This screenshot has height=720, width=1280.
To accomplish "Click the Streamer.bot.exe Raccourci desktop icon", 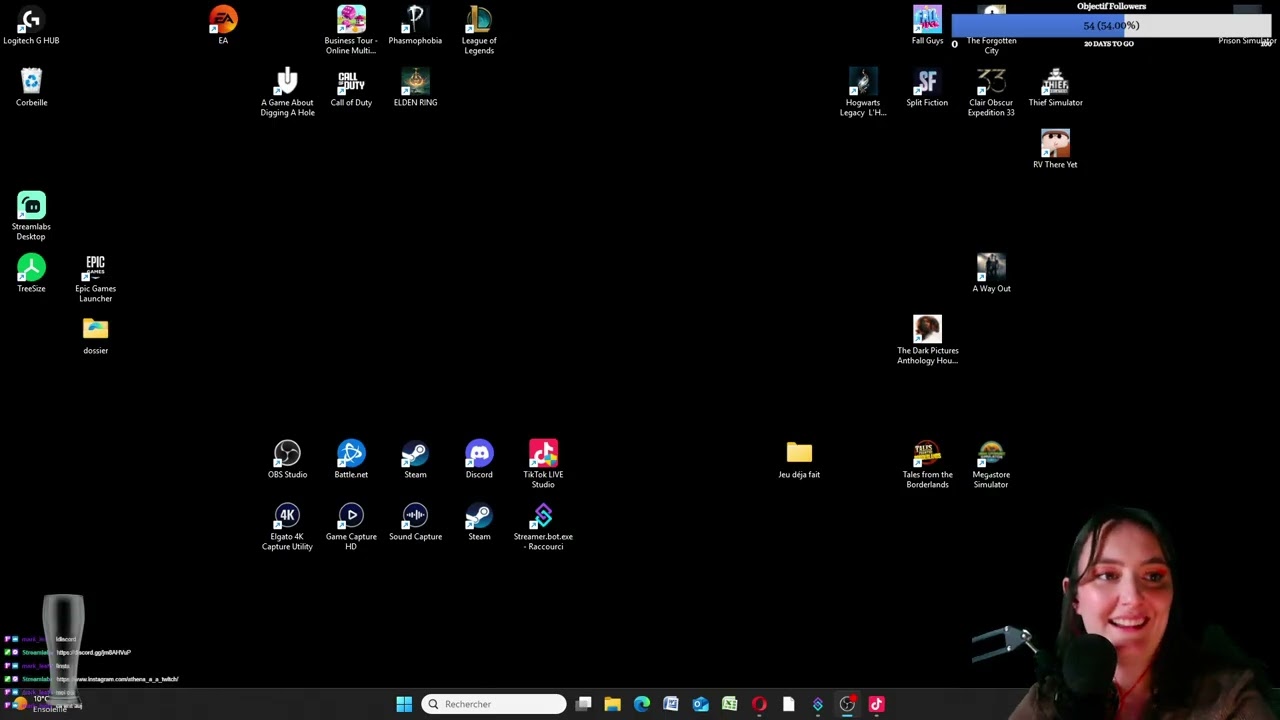I will click(x=543, y=526).
